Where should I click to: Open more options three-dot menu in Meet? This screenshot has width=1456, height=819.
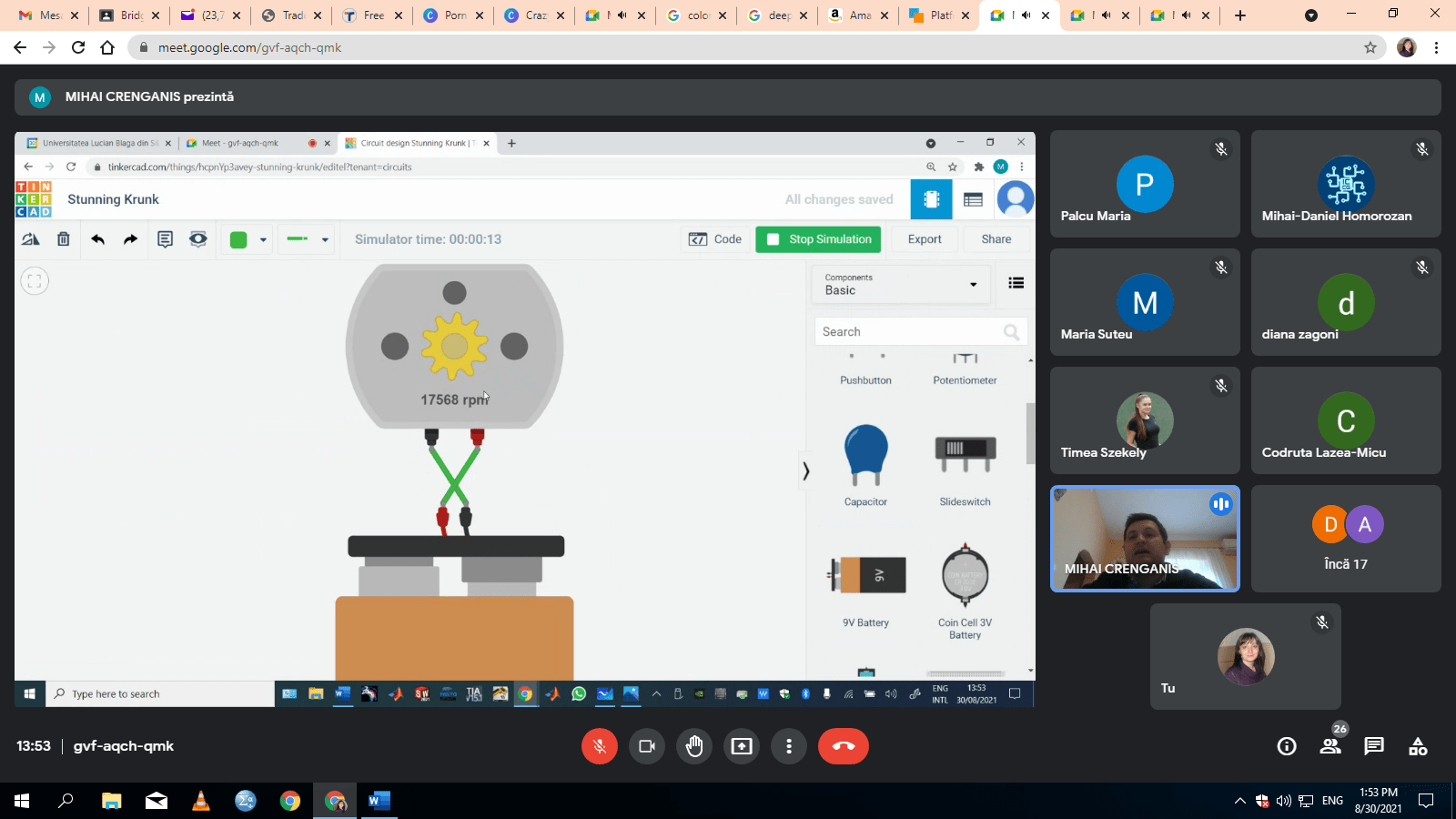[x=789, y=746]
